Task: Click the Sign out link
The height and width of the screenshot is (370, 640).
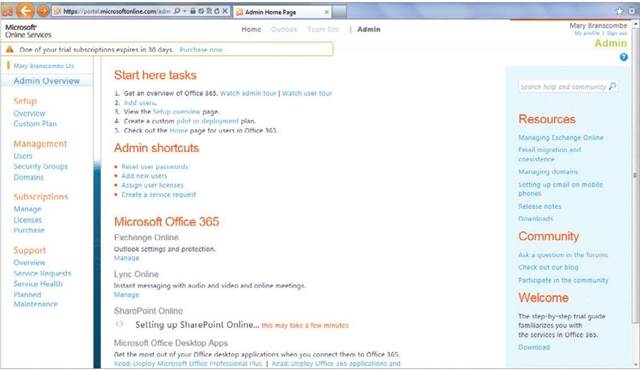Action: 617,33
